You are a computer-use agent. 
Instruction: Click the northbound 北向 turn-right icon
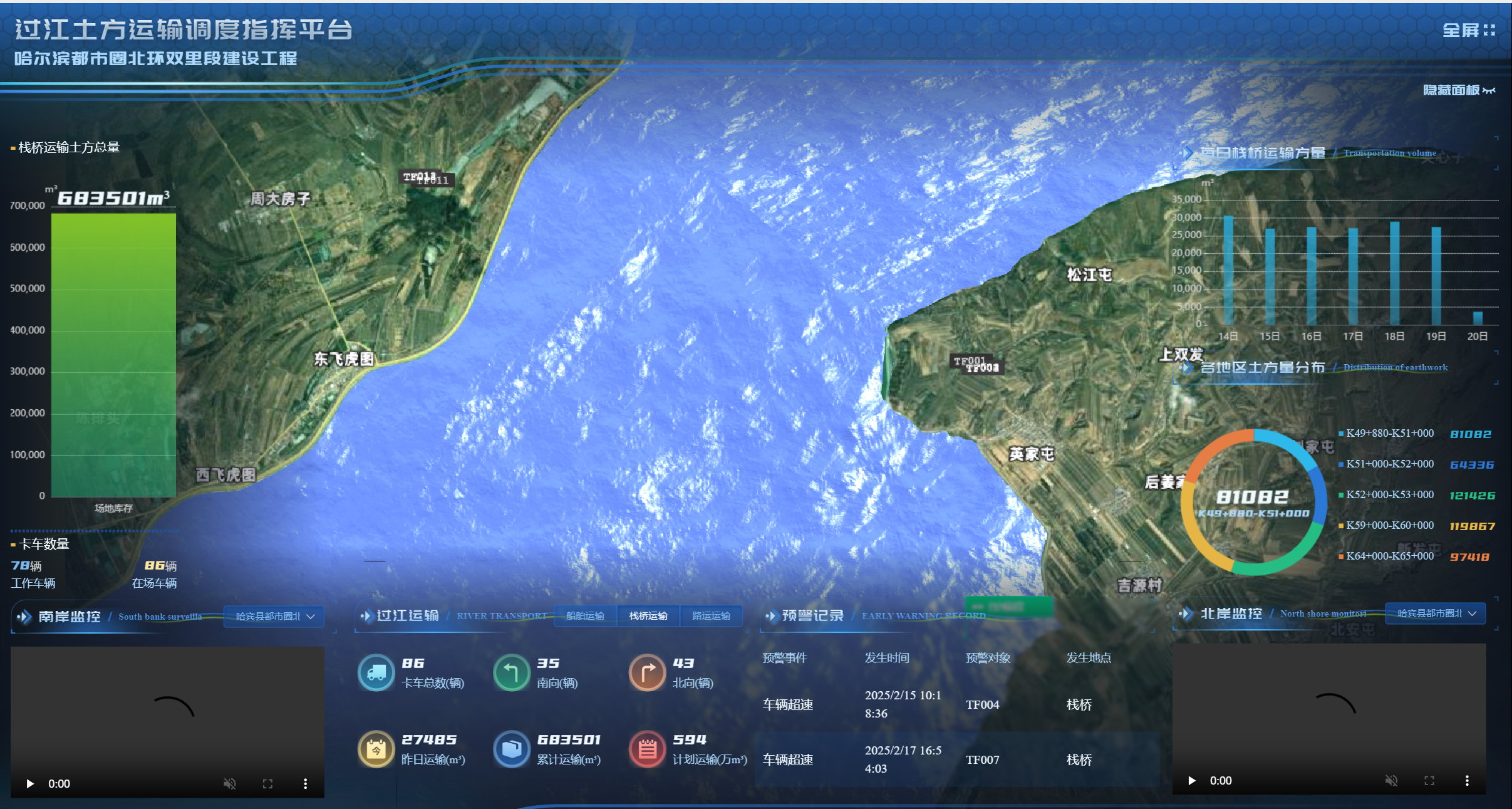click(x=647, y=672)
